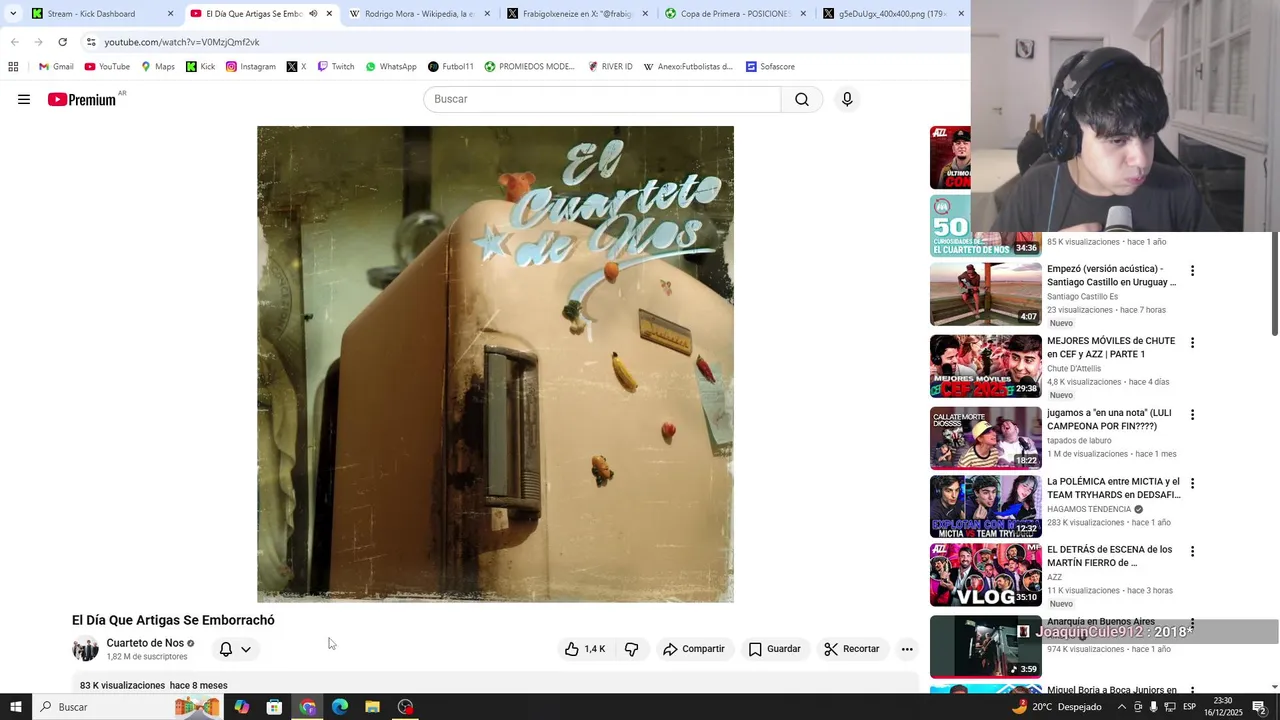Open options menu for EL DETRÁS DE ESCENA
Screen dimensions: 1280x720
tap(1192, 551)
